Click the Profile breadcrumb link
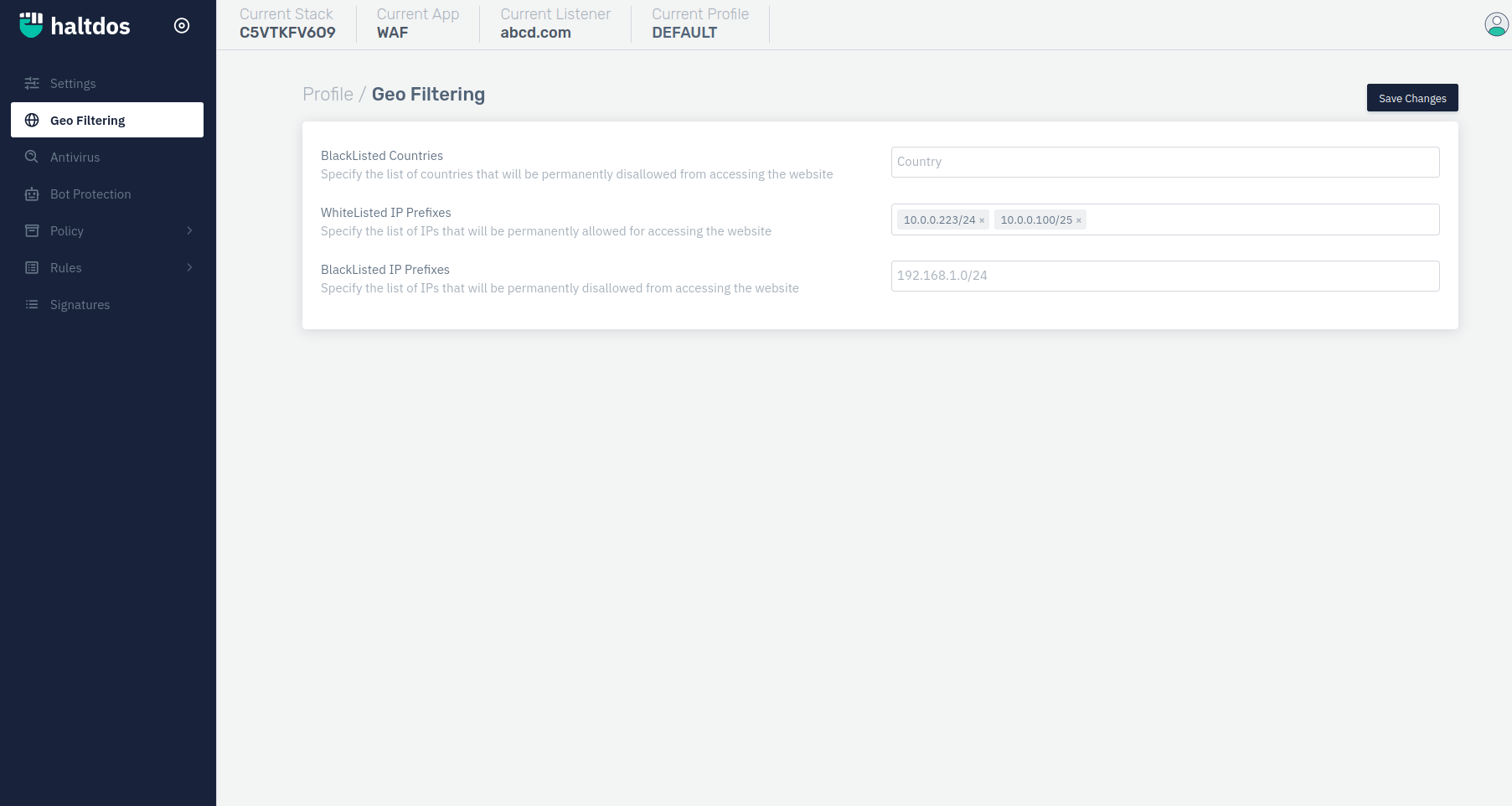Viewport: 1512px width, 806px height. coord(328,94)
